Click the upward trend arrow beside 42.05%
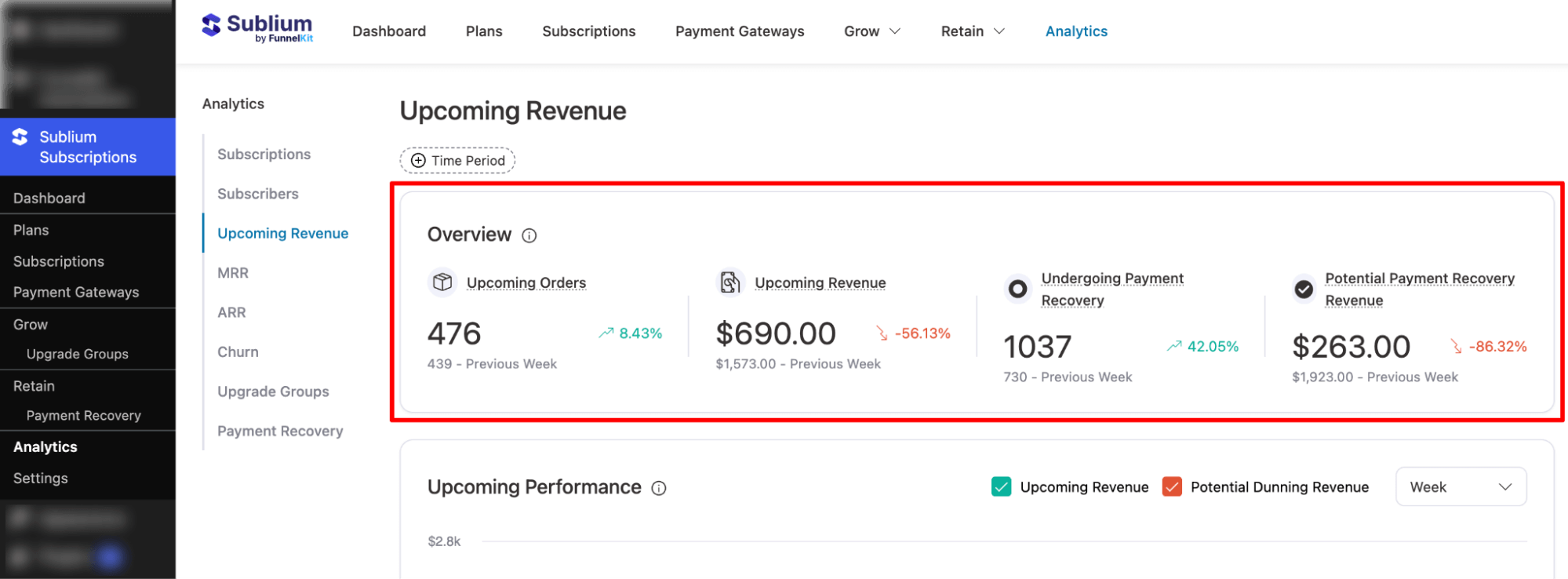 [1174, 346]
